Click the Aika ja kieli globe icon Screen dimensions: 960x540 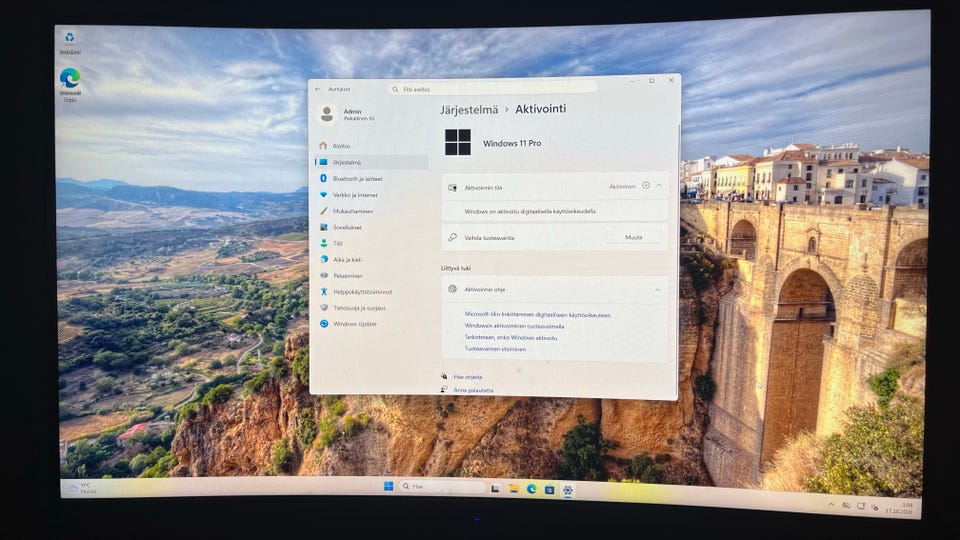[324, 260]
